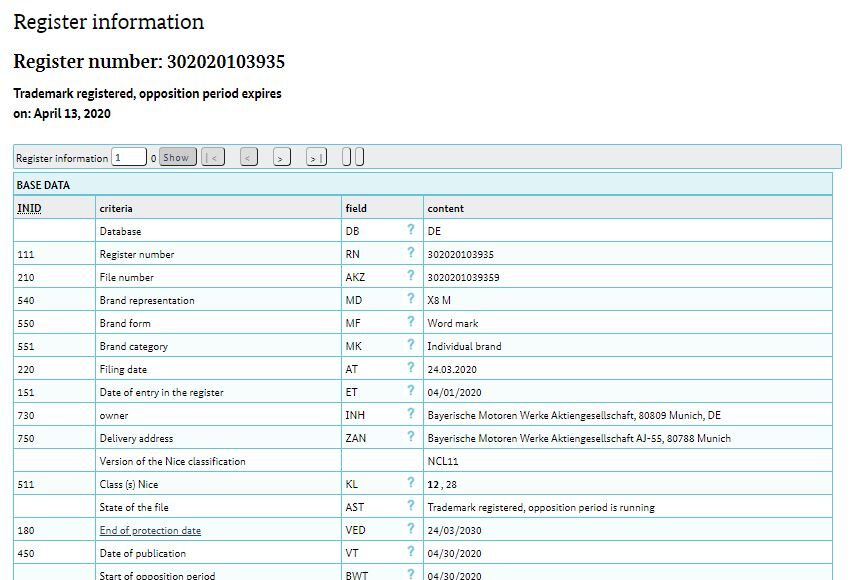Screen dimensions: 852x580
Task: Click help icon for Delivery address row
Action: 410,437
